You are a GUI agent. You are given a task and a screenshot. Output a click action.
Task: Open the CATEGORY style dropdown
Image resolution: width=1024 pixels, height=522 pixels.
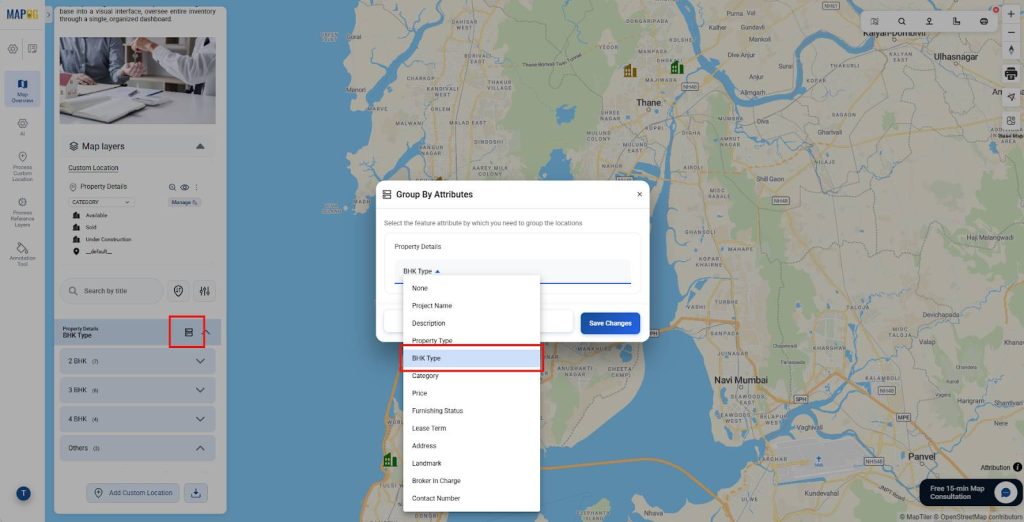tap(101, 203)
